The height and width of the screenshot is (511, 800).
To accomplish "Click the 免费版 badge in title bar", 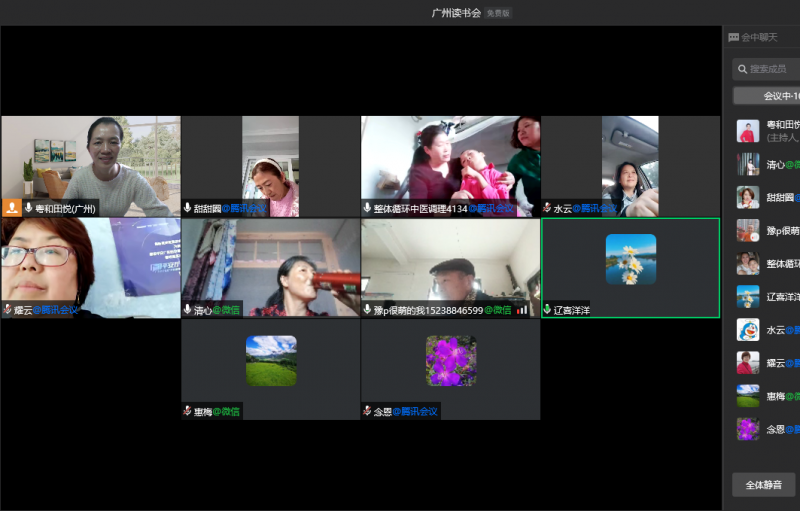I will tap(498, 13).
